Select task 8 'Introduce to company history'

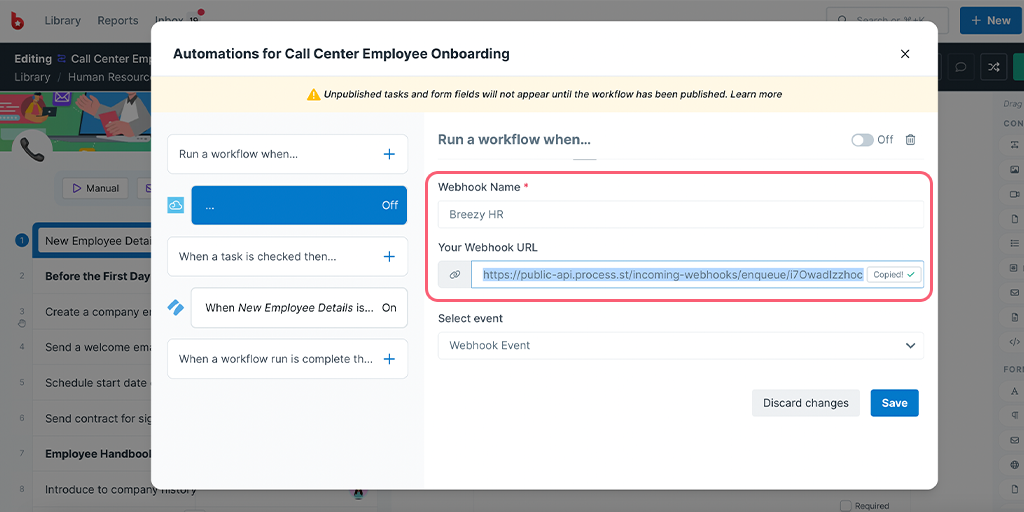click(x=121, y=489)
